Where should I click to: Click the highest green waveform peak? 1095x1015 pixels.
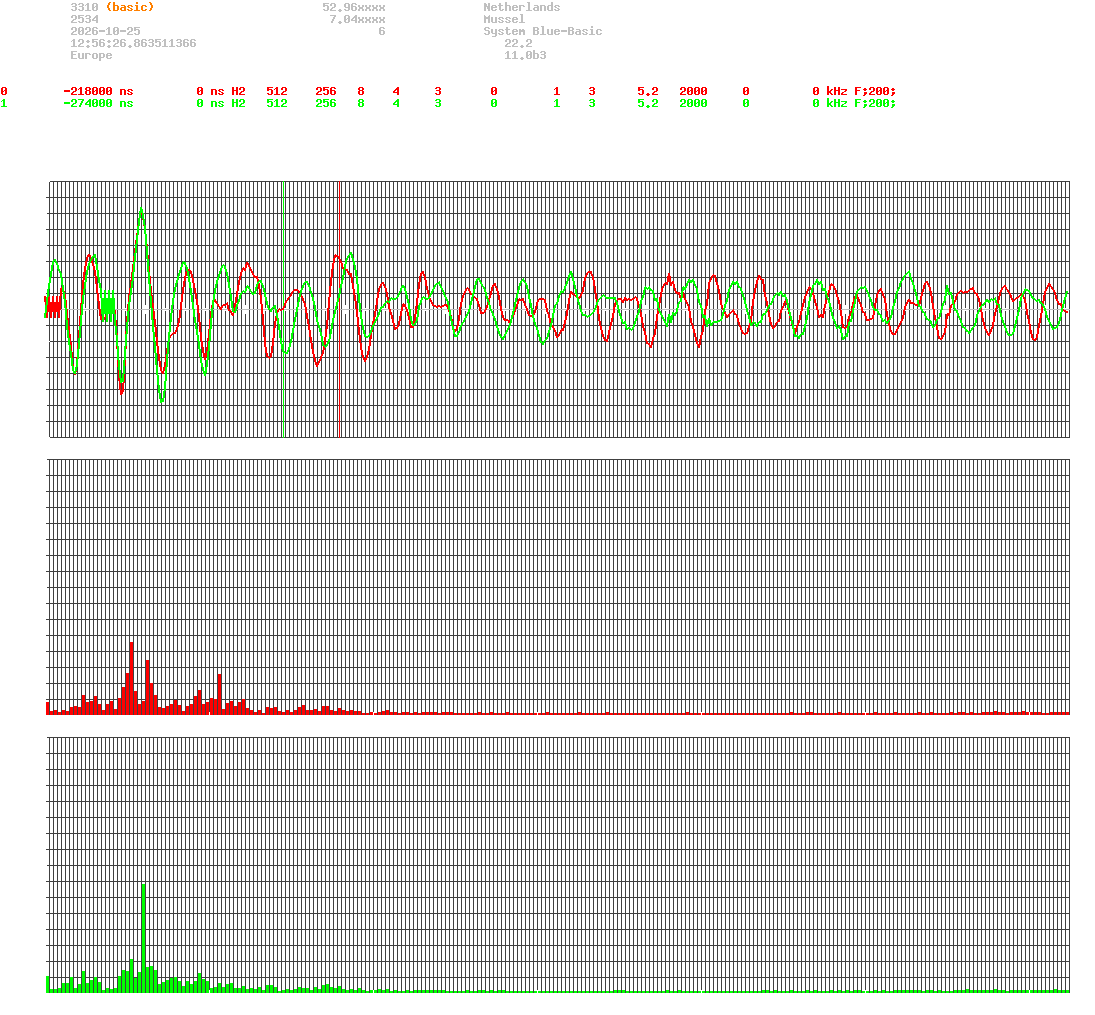tap(141, 210)
